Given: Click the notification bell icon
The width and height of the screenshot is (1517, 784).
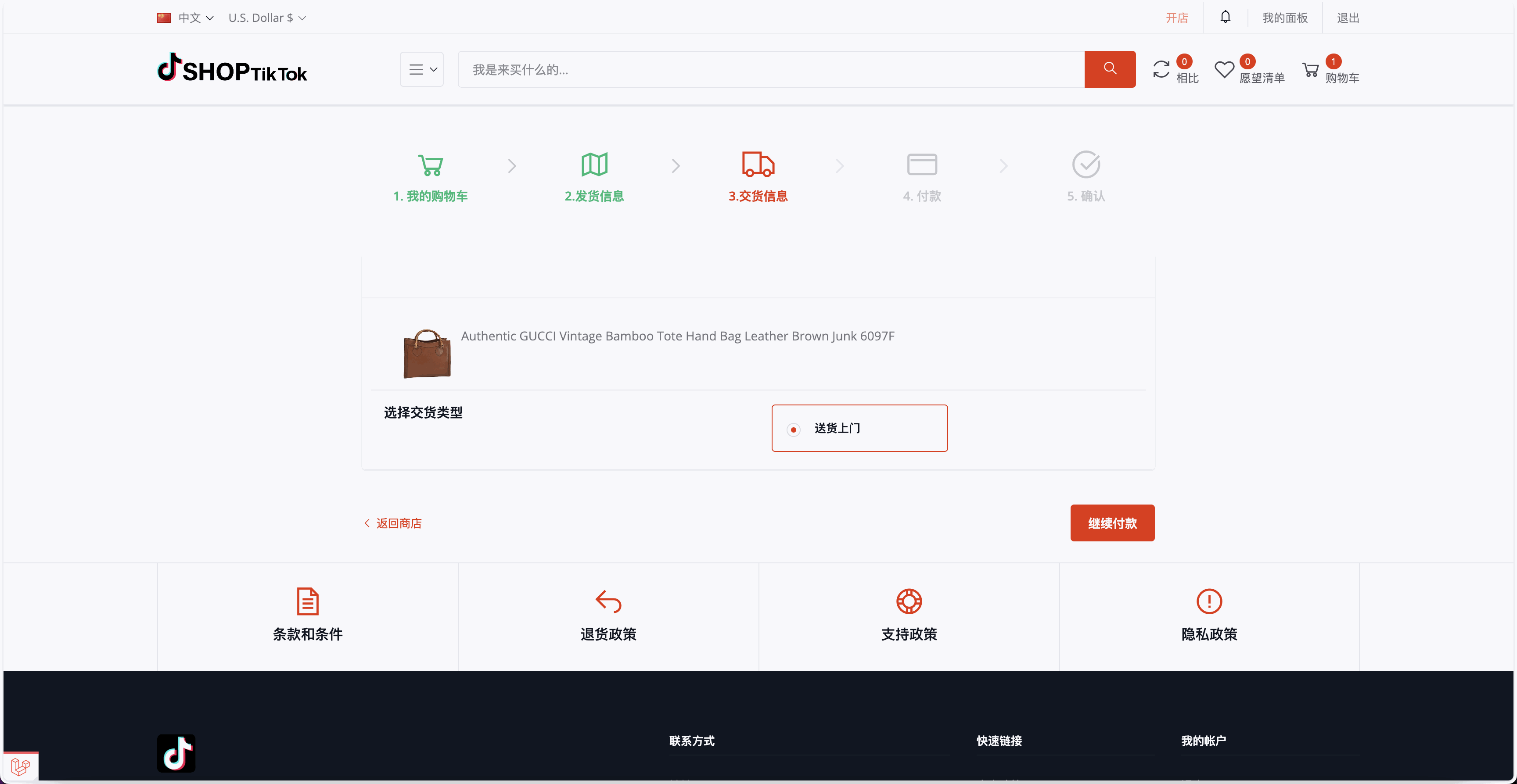Looking at the screenshot, I should pos(1225,17).
